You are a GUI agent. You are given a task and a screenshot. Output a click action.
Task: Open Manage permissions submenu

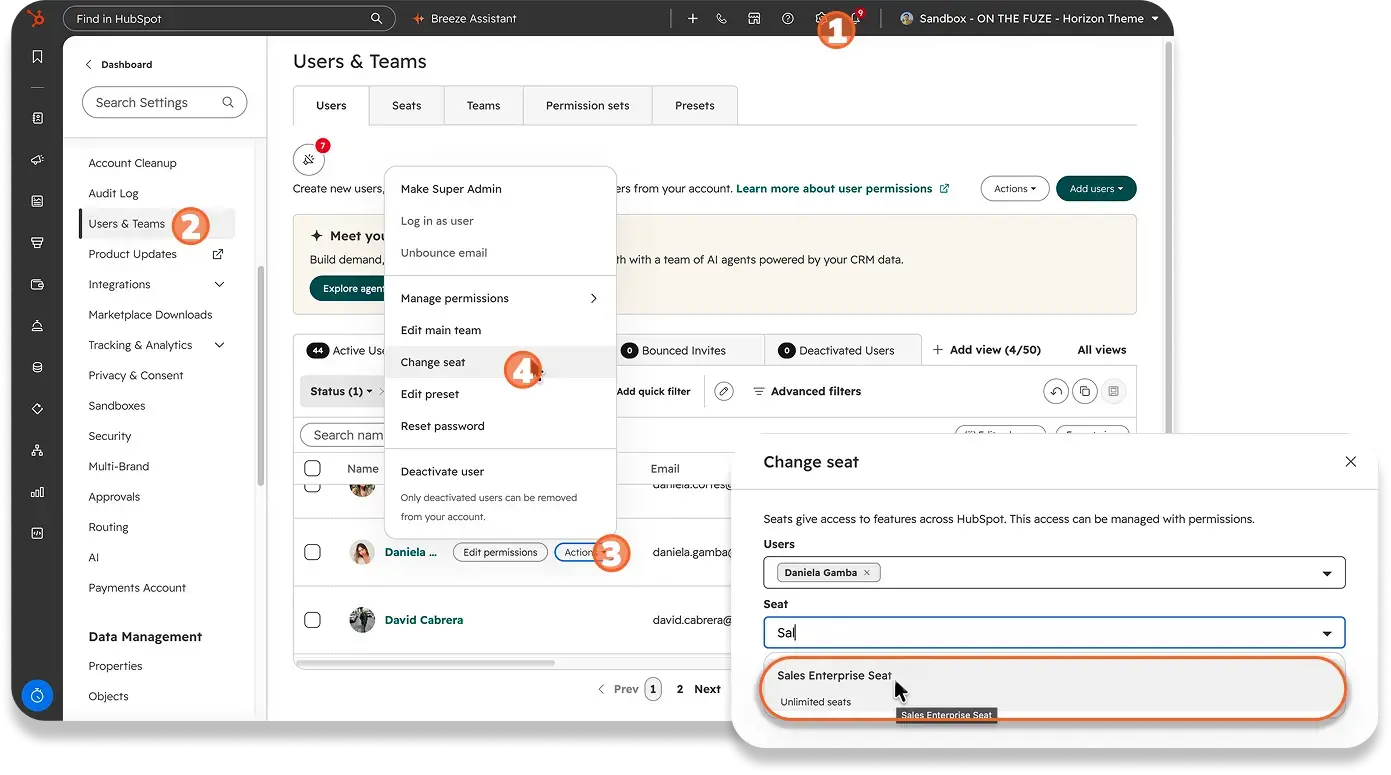point(499,298)
